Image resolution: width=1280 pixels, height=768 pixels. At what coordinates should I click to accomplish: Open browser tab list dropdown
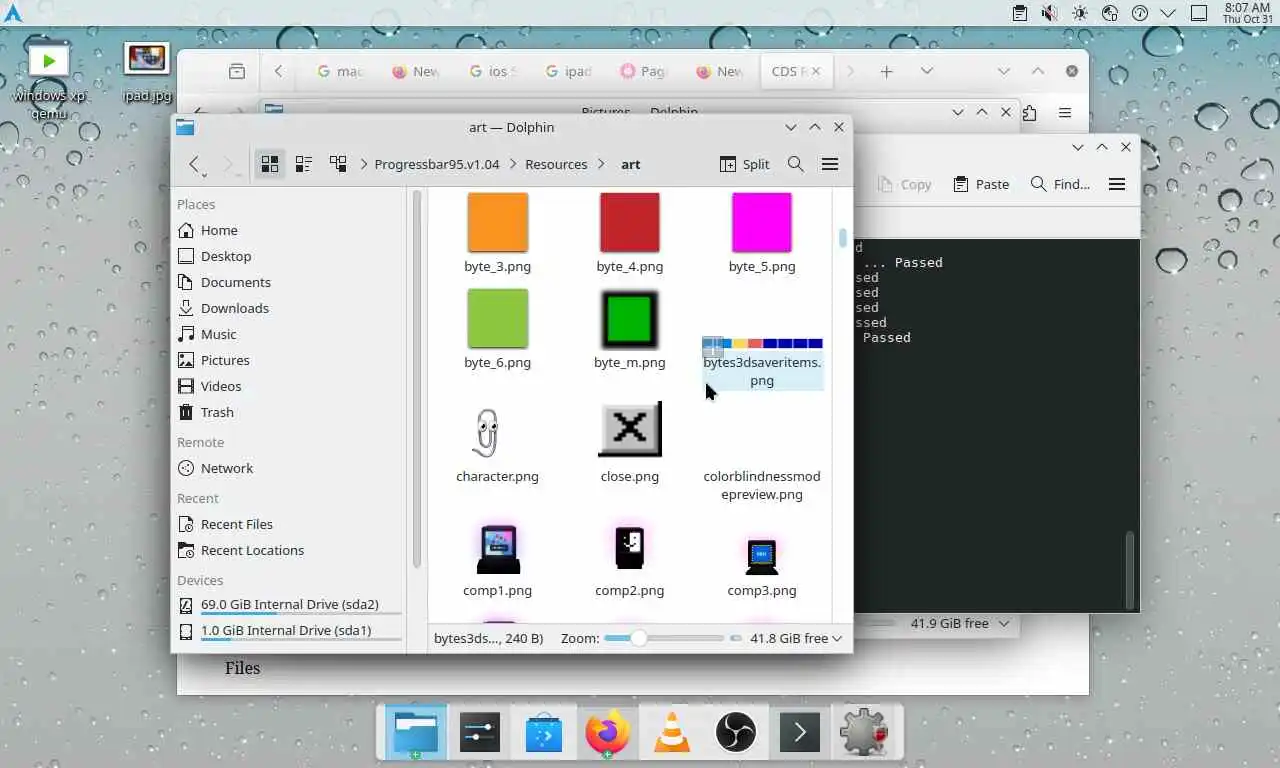click(926, 71)
